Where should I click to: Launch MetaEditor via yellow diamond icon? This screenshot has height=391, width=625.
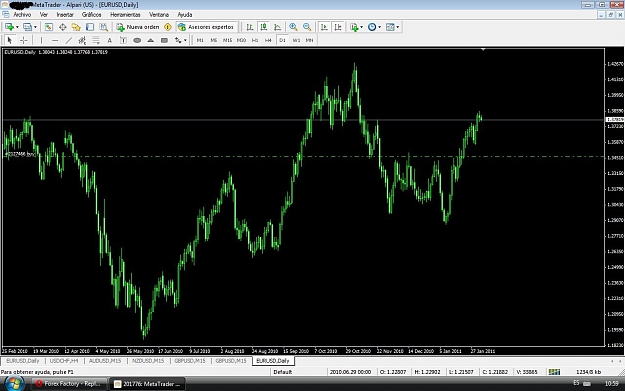(168, 27)
